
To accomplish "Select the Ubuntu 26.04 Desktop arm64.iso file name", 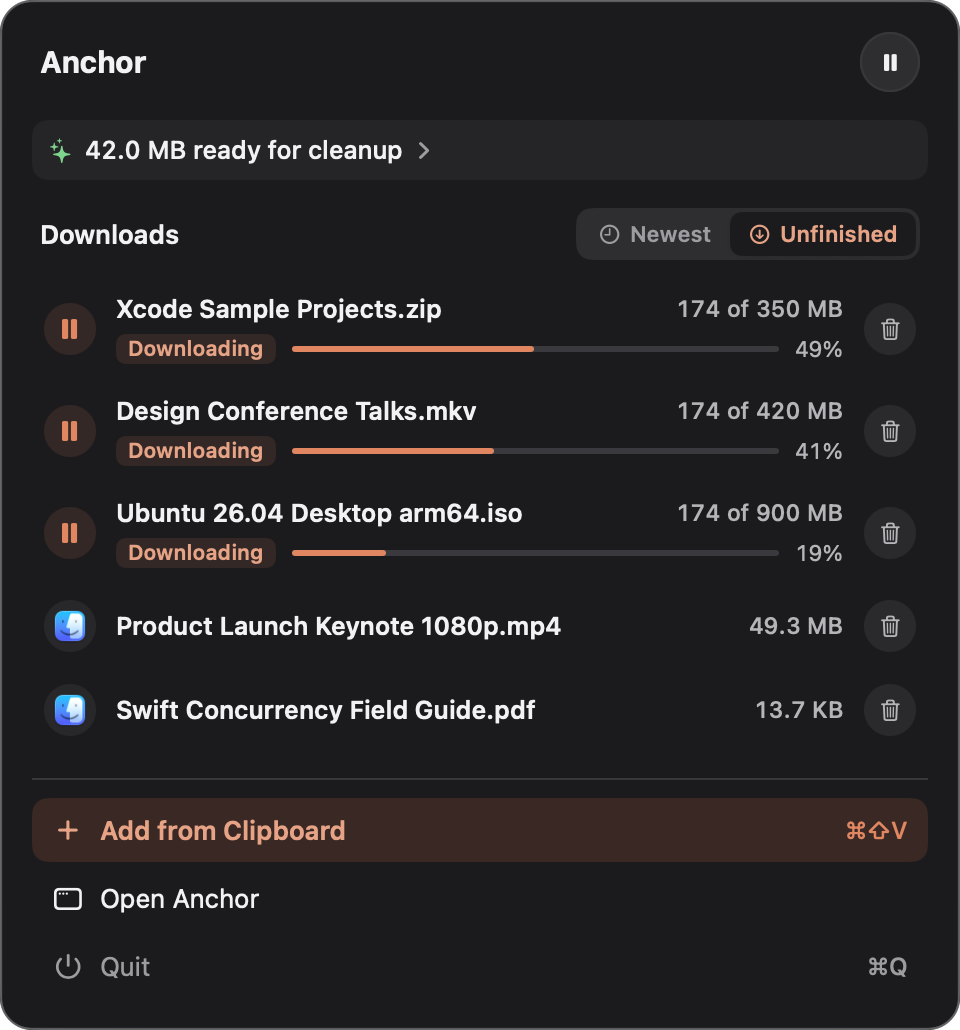I will (319, 513).
